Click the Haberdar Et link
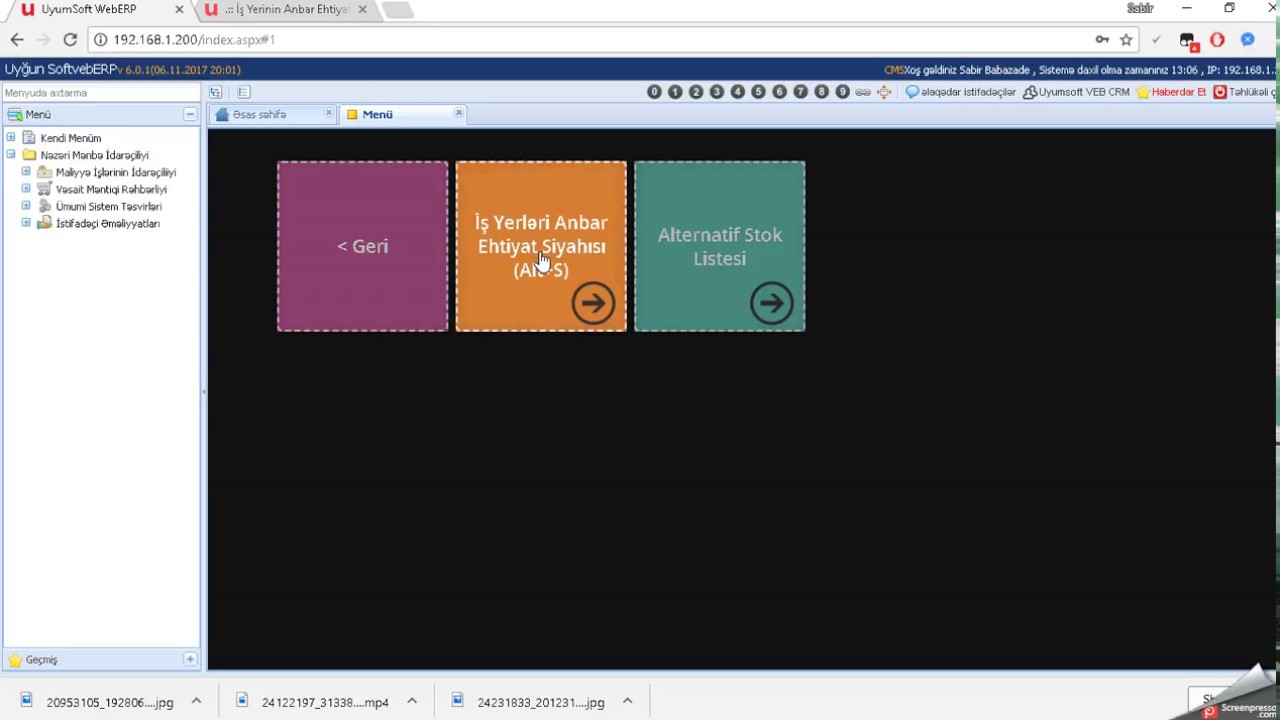 pos(1172,92)
